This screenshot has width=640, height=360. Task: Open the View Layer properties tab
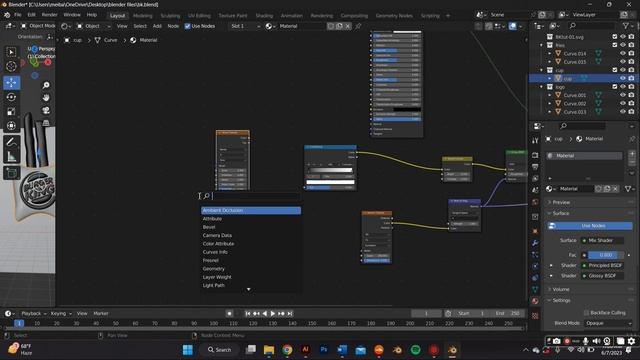coord(535,178)
